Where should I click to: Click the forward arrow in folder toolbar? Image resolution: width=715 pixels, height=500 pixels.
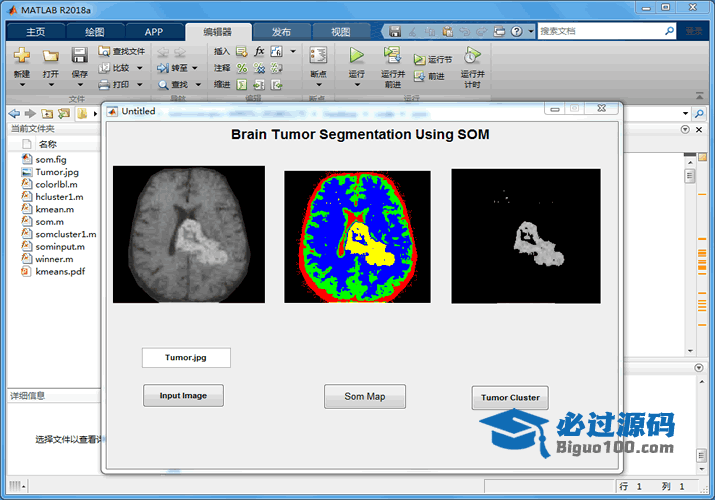click(31, 113)
